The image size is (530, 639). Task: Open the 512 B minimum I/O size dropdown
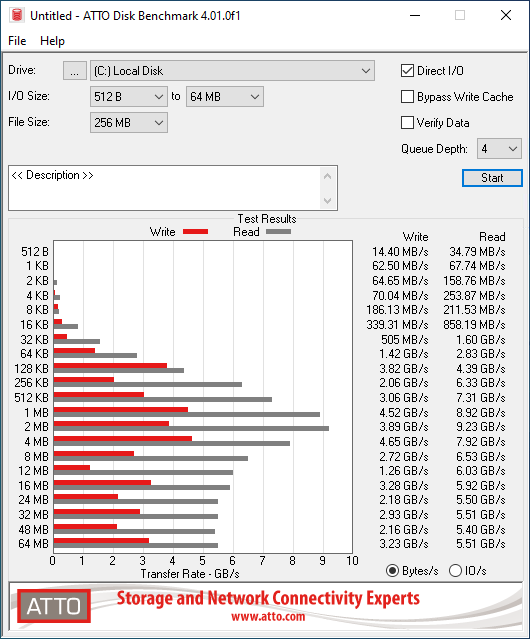[129, 97]
